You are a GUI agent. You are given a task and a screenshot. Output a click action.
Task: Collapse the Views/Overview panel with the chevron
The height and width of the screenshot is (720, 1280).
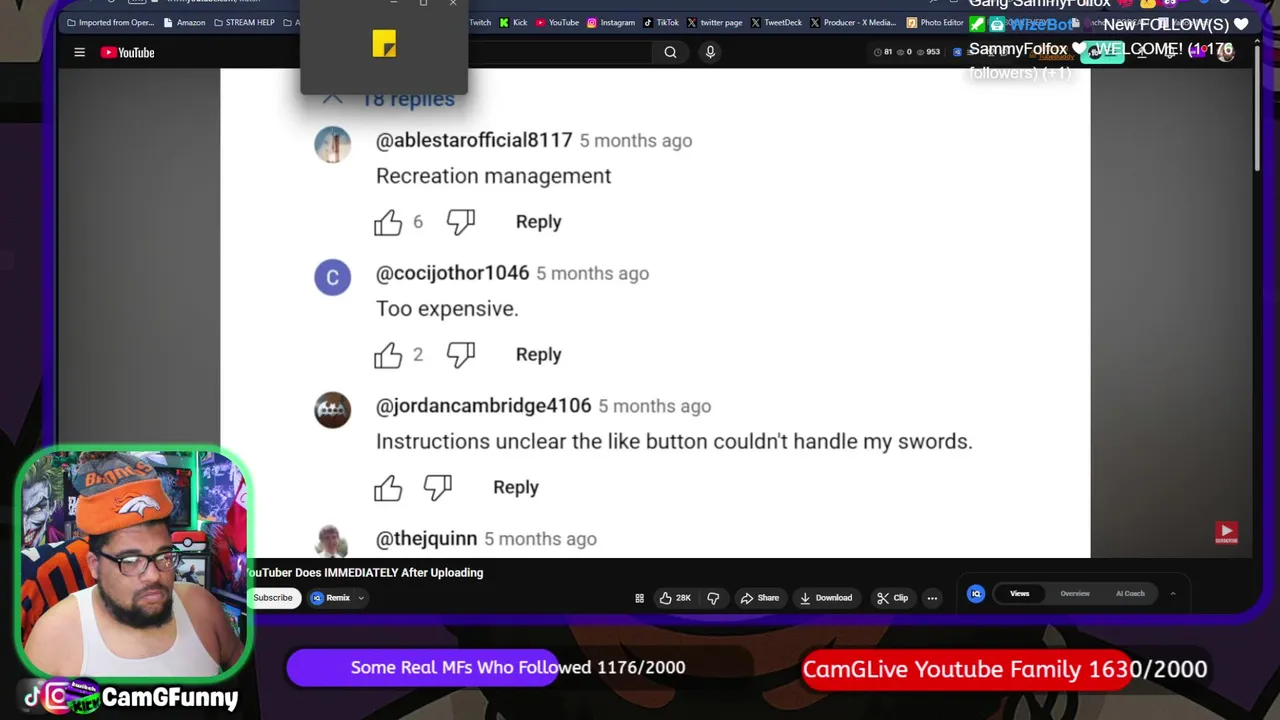[x=1172, y=594]
